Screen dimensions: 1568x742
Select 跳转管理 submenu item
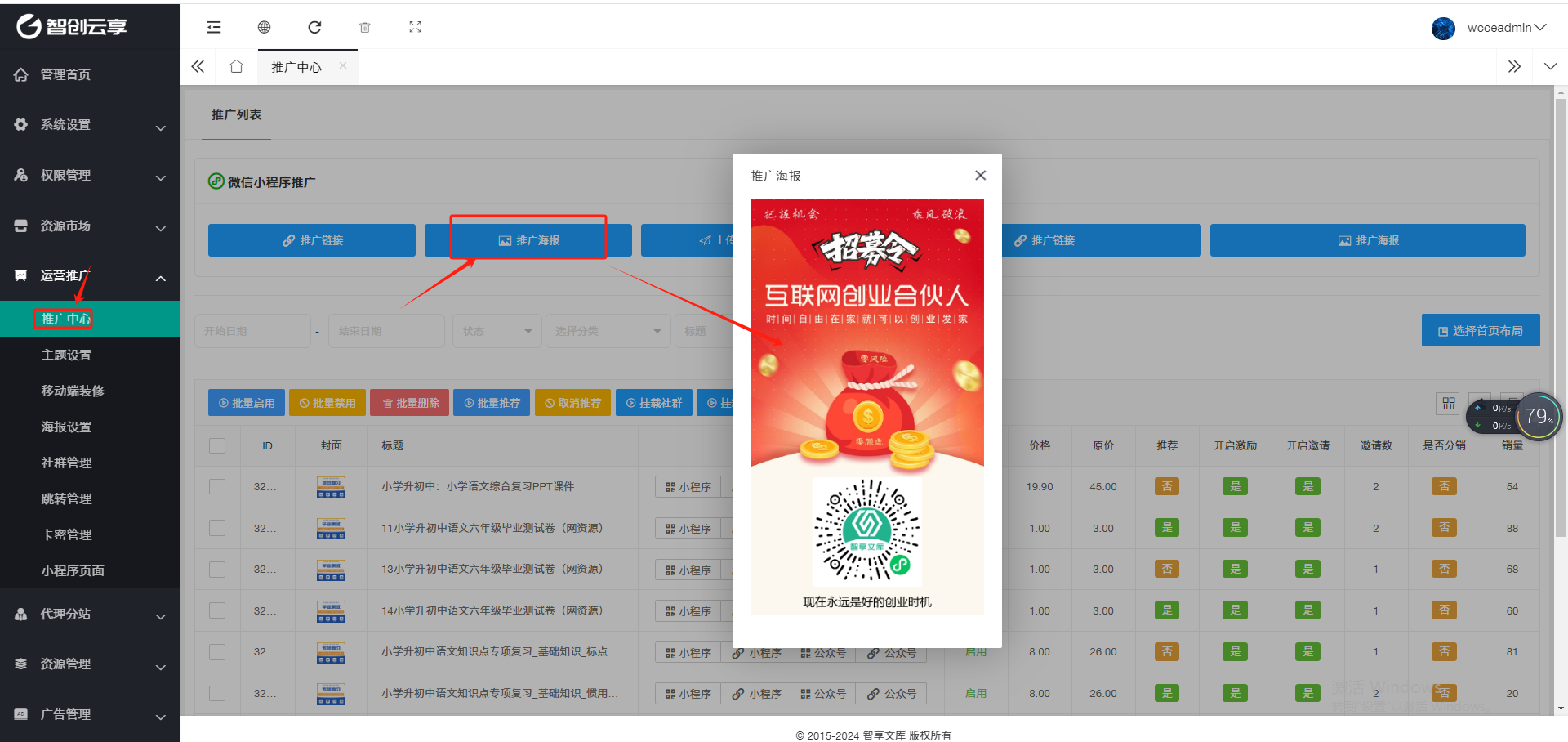pos(90,498)
